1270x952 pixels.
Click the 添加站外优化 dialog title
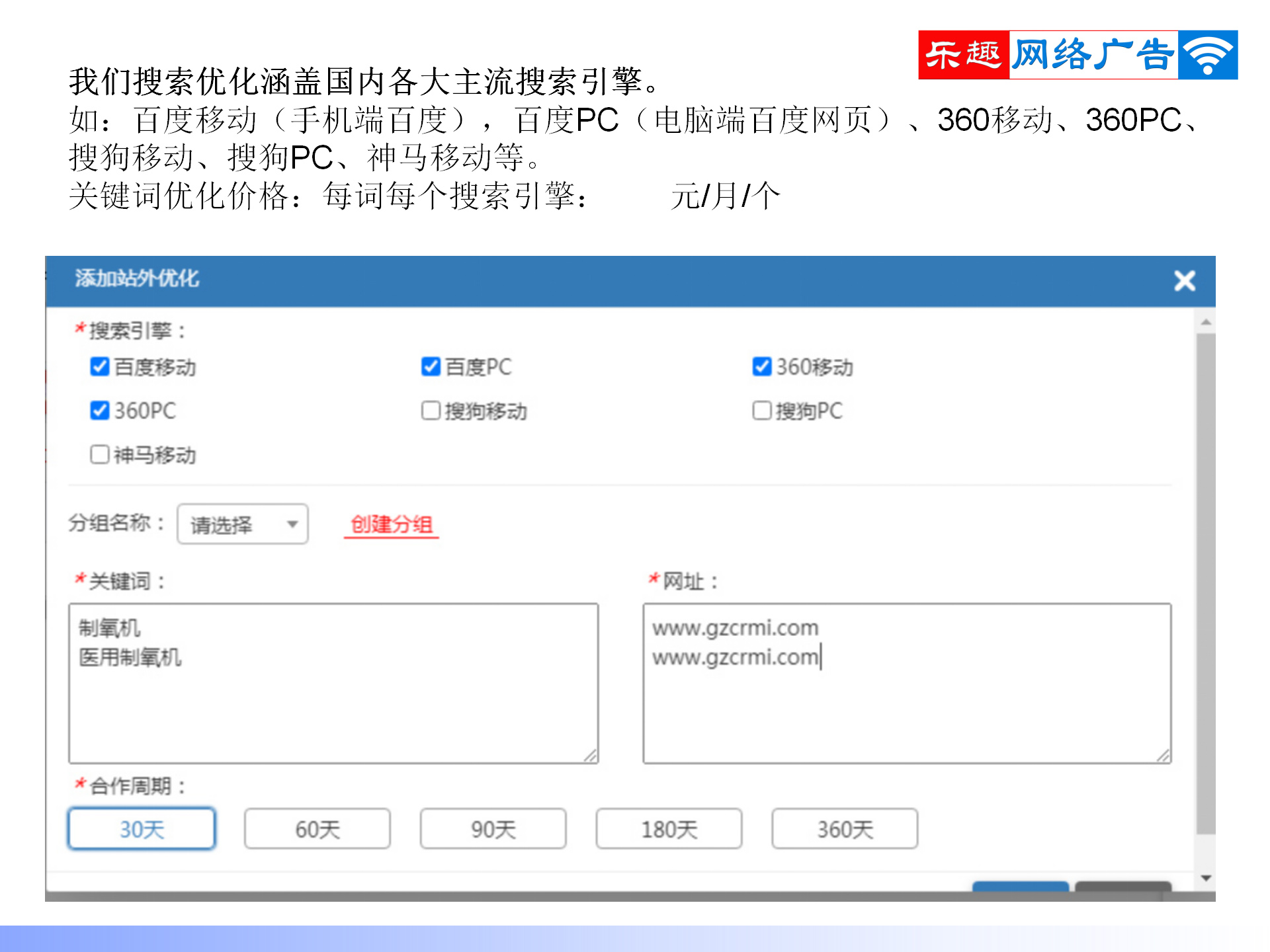click(x=137, y=278)
